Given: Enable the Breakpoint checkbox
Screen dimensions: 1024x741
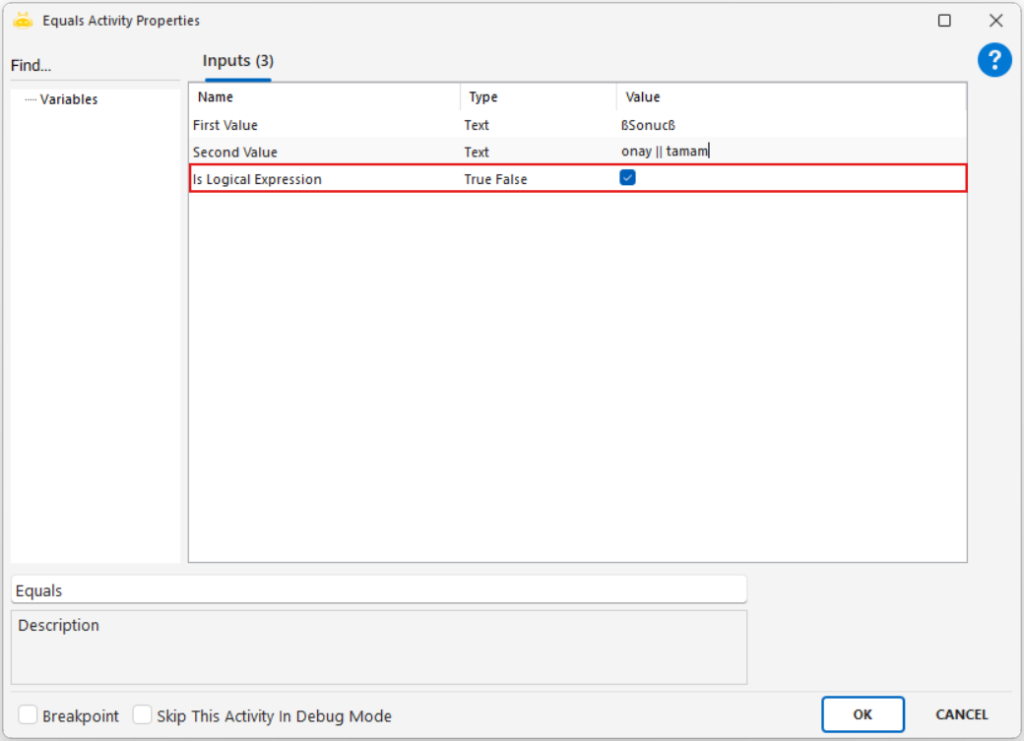Looking at the screenshot, I should [x=28, y=715].
